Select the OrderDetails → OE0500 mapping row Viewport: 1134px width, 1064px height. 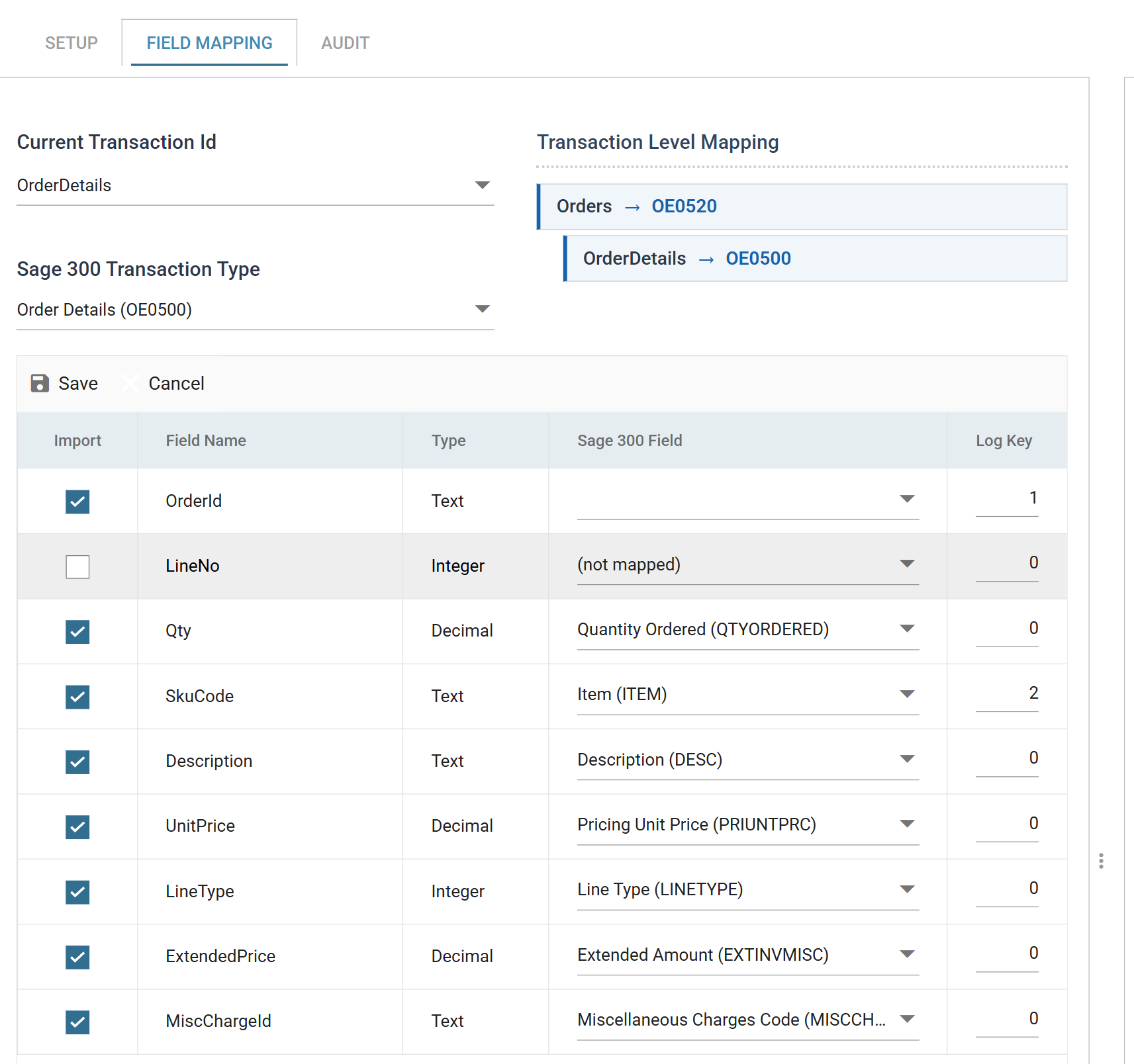[x=816, y=259]
